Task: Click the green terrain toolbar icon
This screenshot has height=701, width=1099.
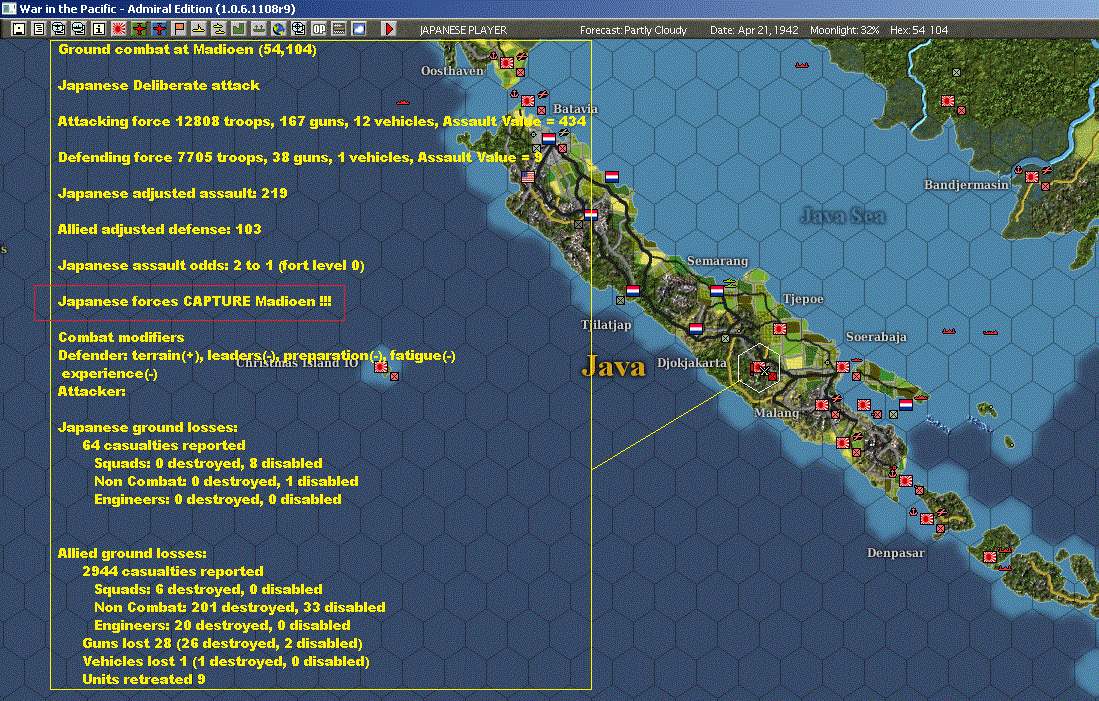Action: (x=239, y=29)
